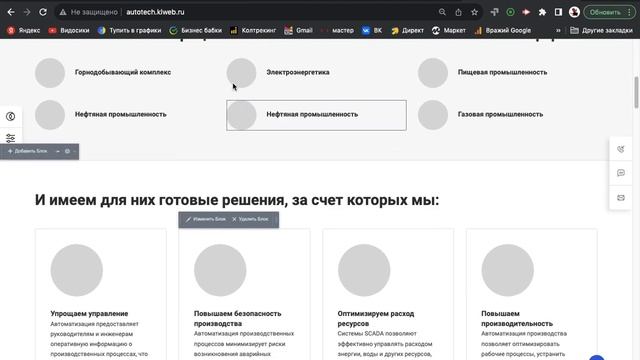Image resolution: width=640 pixels, height=360 pixels.
Task: Expand hidden bookmarks with double chevron
Action: [x=558, y=30]
